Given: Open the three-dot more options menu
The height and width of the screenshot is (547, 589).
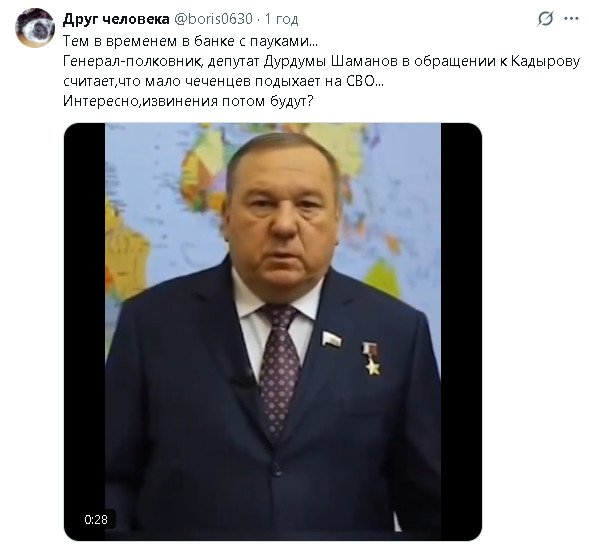Looking at the screenshot, I should click(572, 18).
